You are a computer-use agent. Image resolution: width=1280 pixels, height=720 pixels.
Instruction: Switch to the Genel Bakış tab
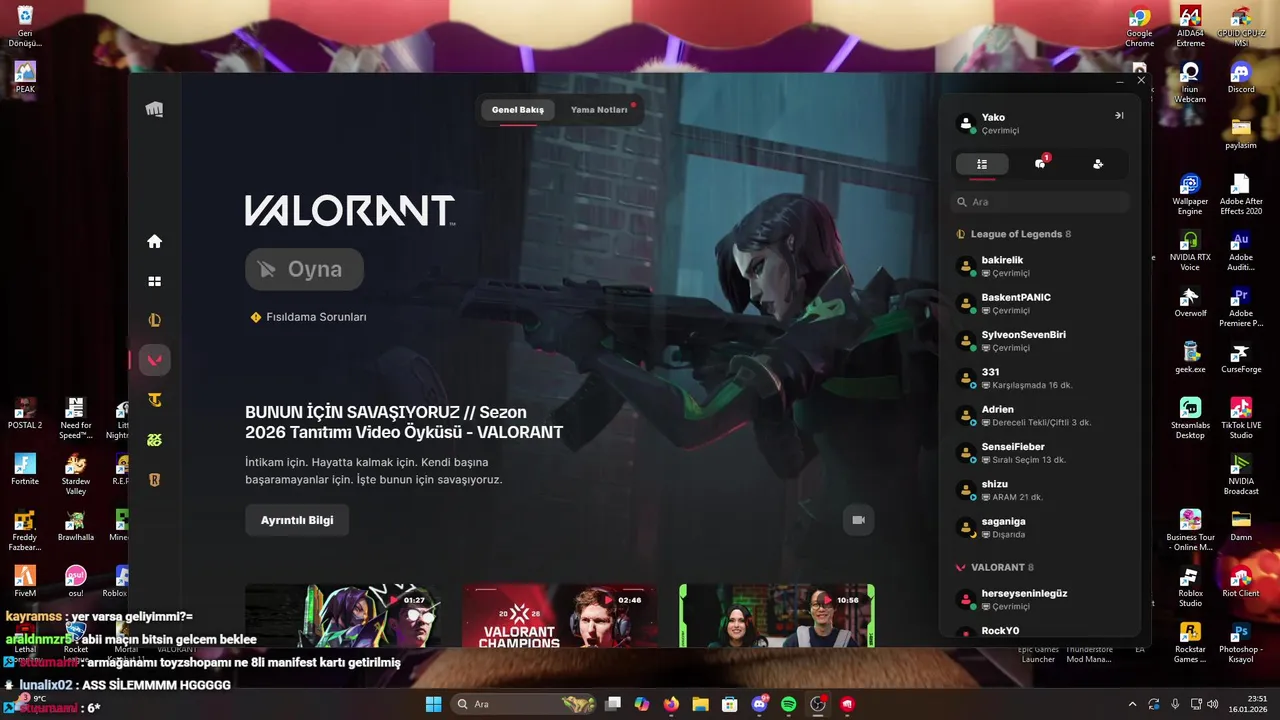click(518, 110)
